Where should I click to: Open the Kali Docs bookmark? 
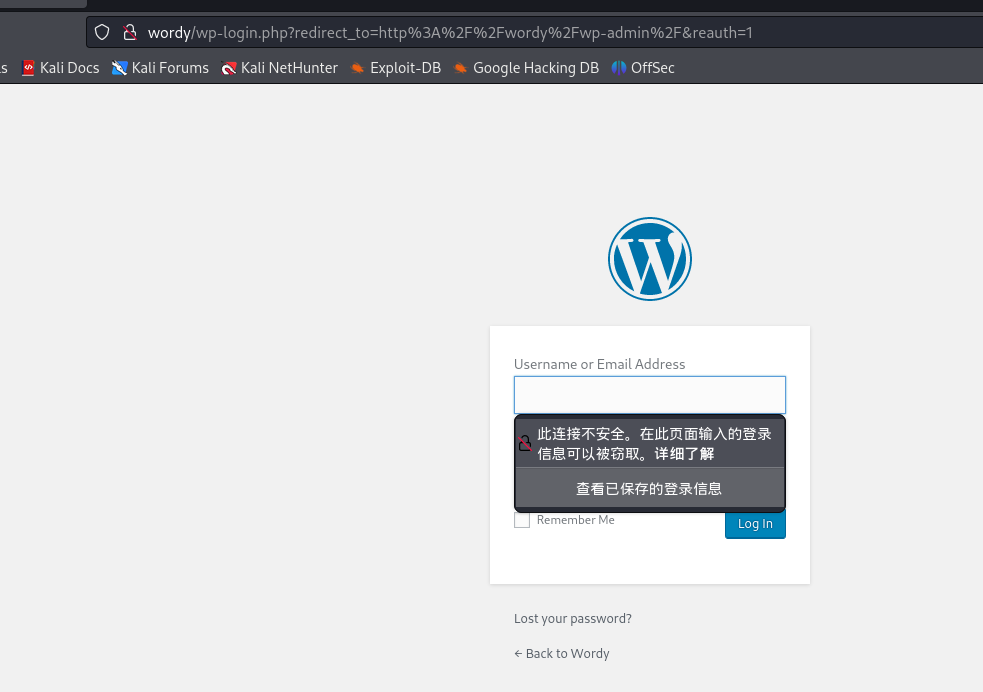point(60,68)
